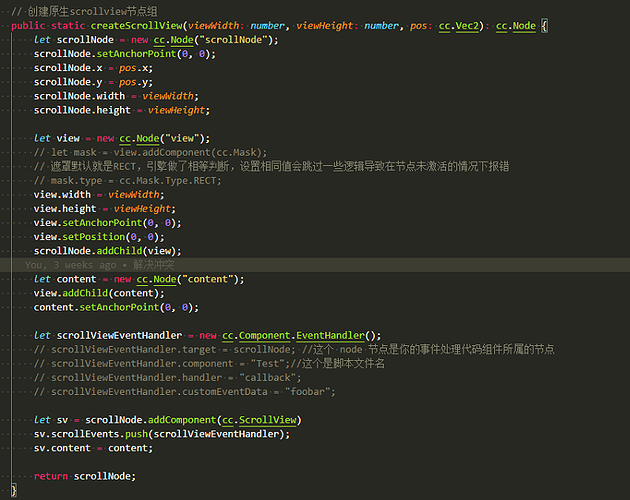Click the line 'let content = new cc.Node("content");'
The image size is (630, 500).
(x=139, y=279)
